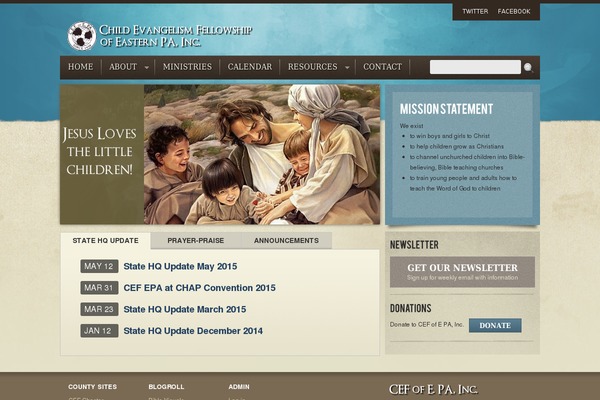
Task: Select the State HQ Update tab
Action: pos(106,241)
